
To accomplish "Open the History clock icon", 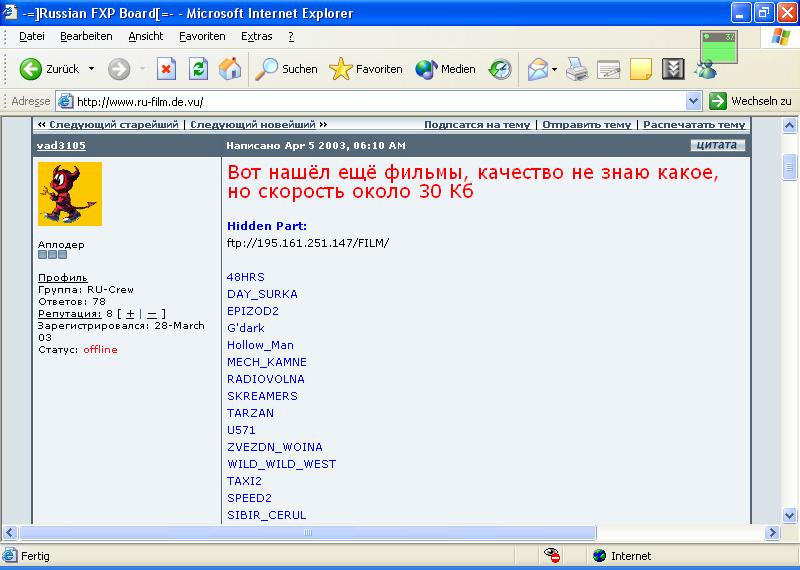I will 500,69.
